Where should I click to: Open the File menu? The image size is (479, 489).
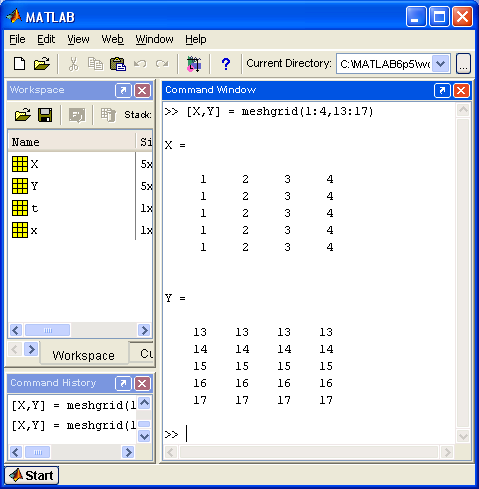[17, 39]
